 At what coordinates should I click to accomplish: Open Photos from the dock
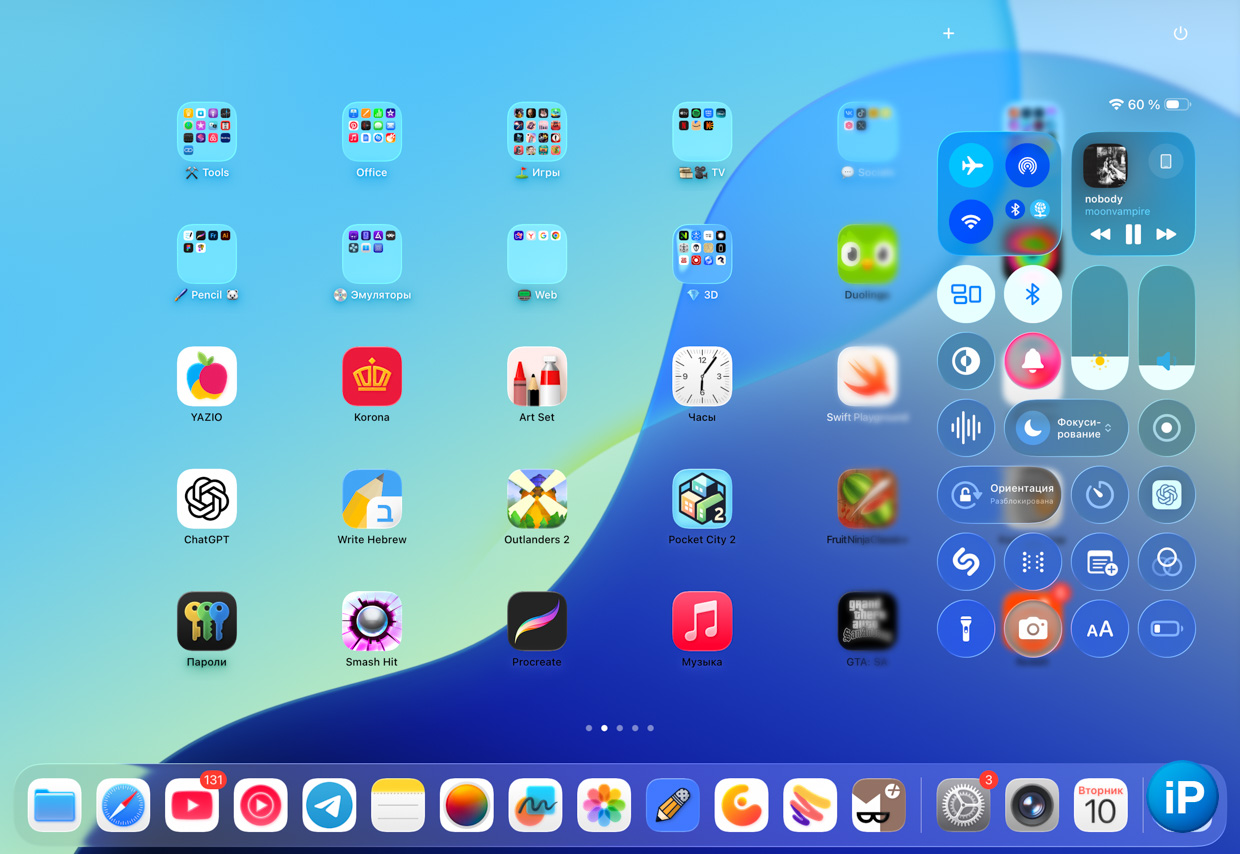tap(604, 805)
